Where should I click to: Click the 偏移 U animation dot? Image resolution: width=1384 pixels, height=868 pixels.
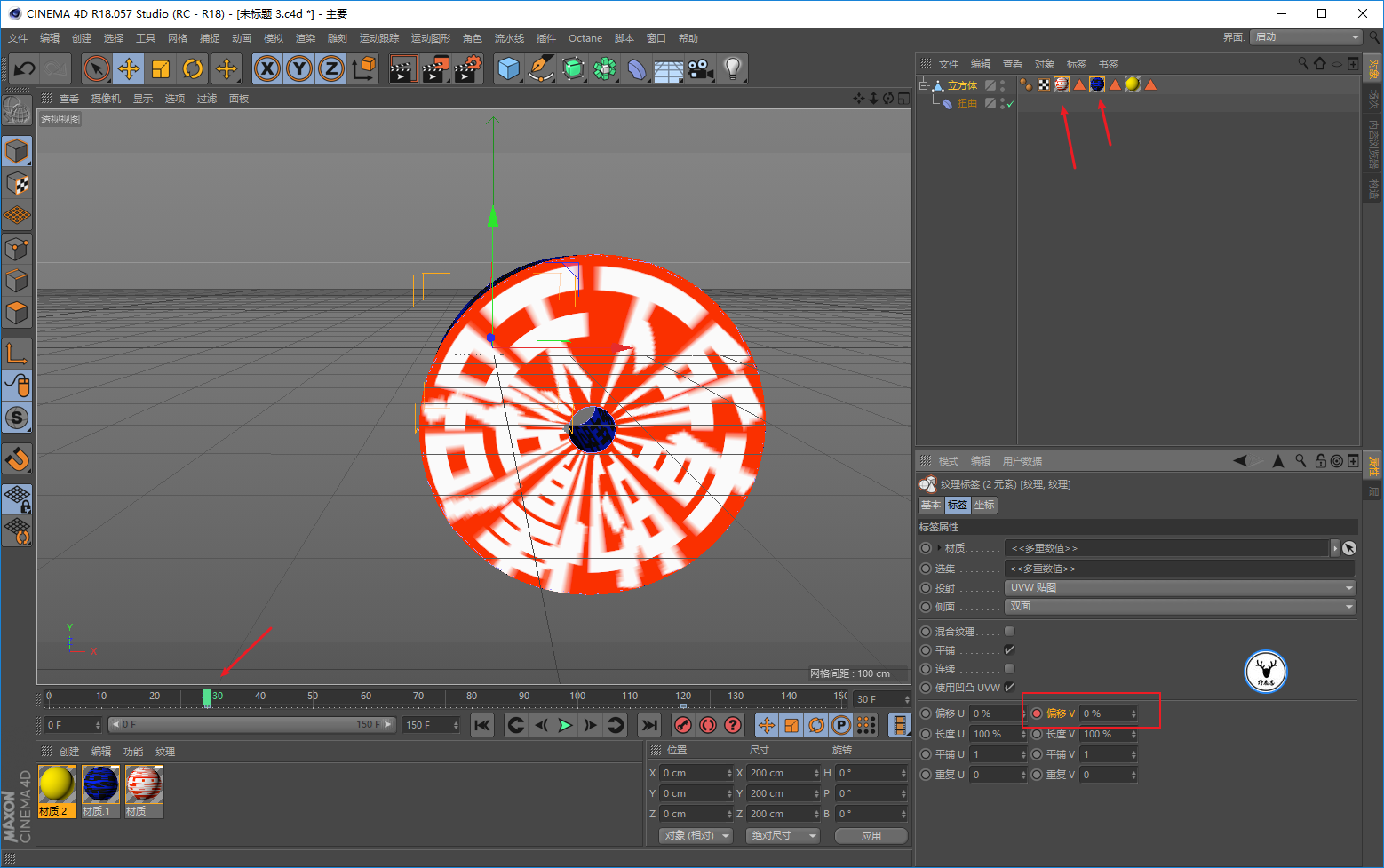coord(926,713)
